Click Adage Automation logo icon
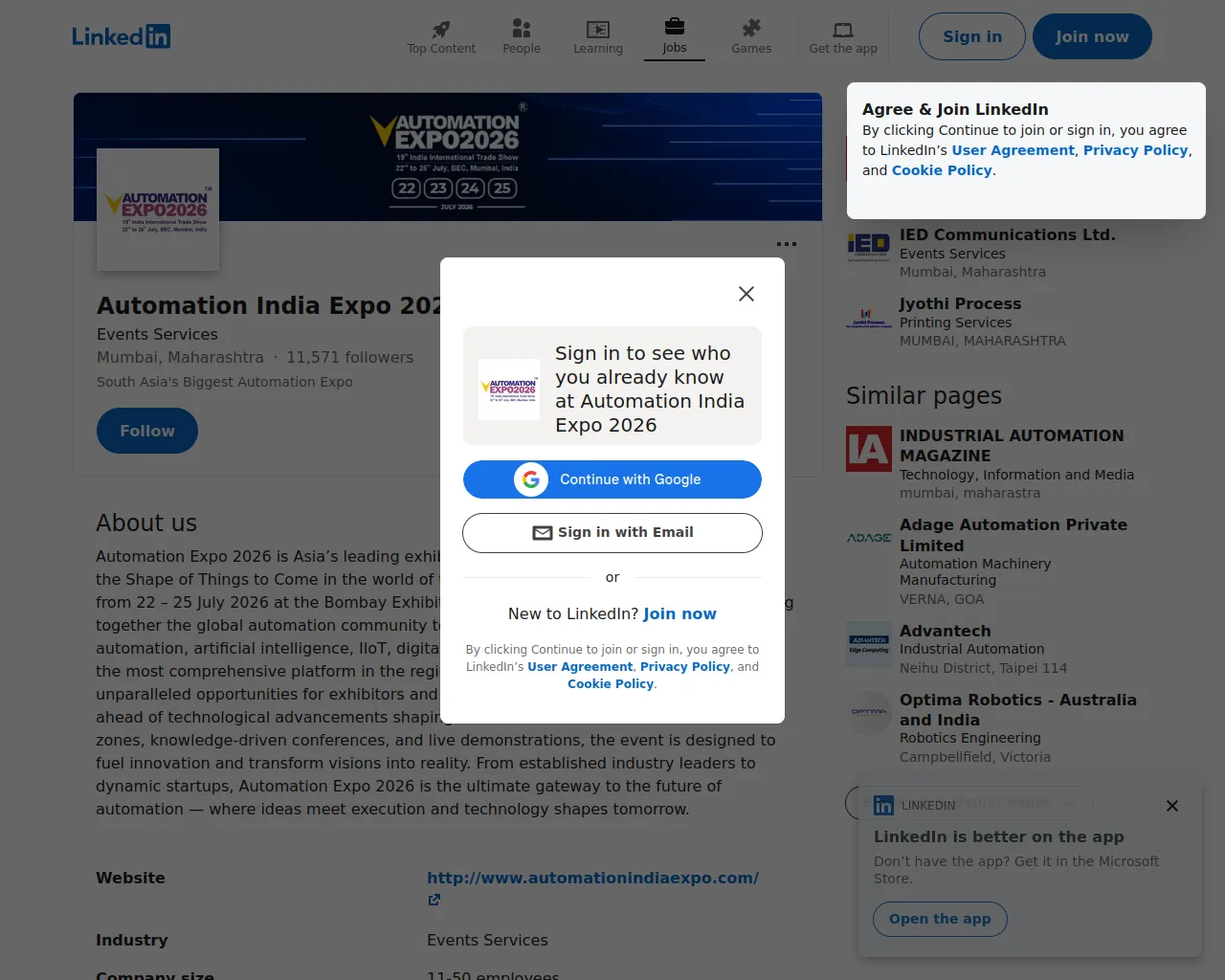This screenshot has height=980, width=1225. 869,538
